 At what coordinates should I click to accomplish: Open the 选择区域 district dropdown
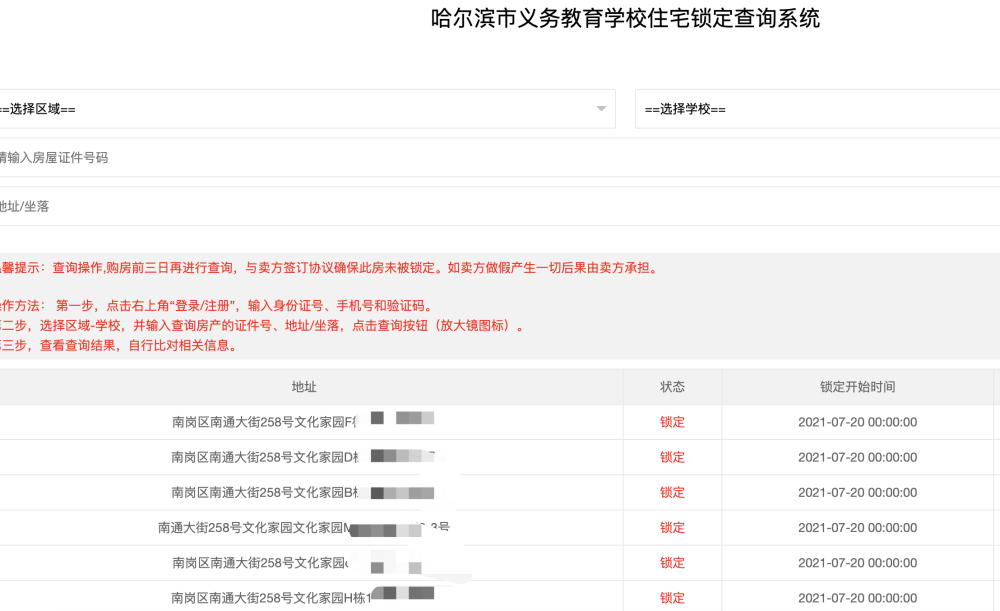pyautogui.click(x=307, y=109)
